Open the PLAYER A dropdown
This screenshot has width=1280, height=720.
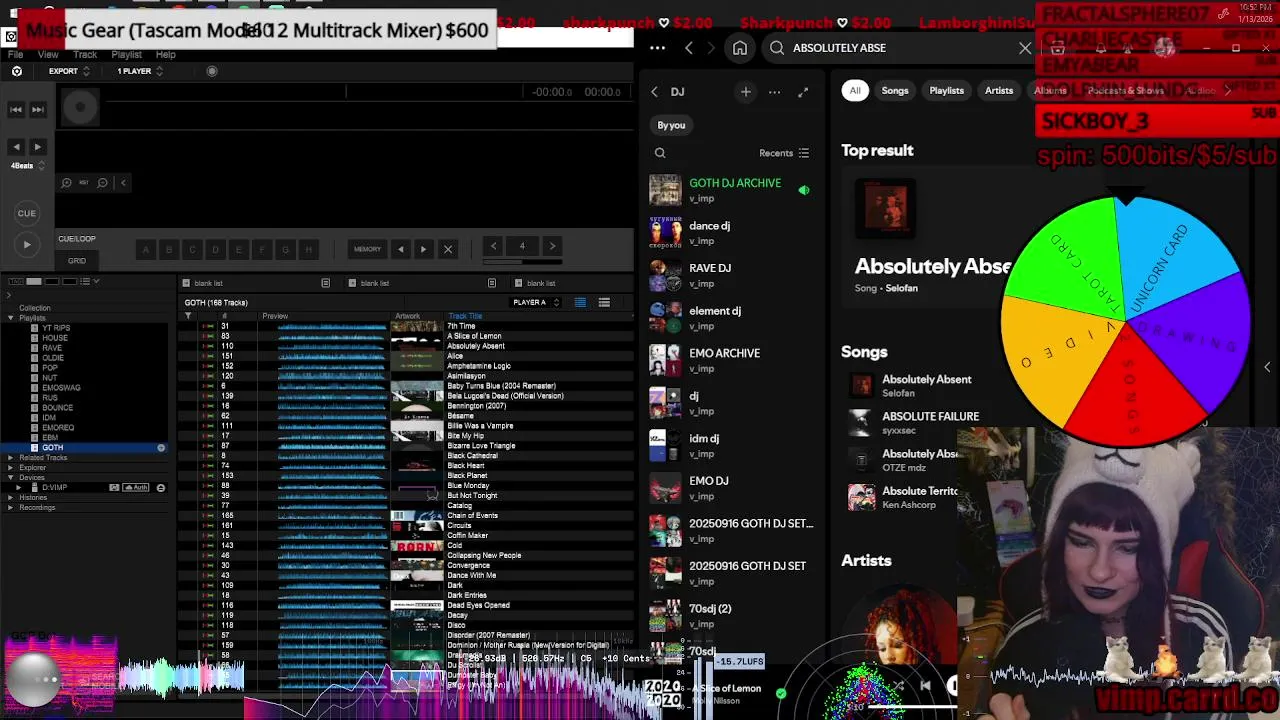(x=536, y=302)
